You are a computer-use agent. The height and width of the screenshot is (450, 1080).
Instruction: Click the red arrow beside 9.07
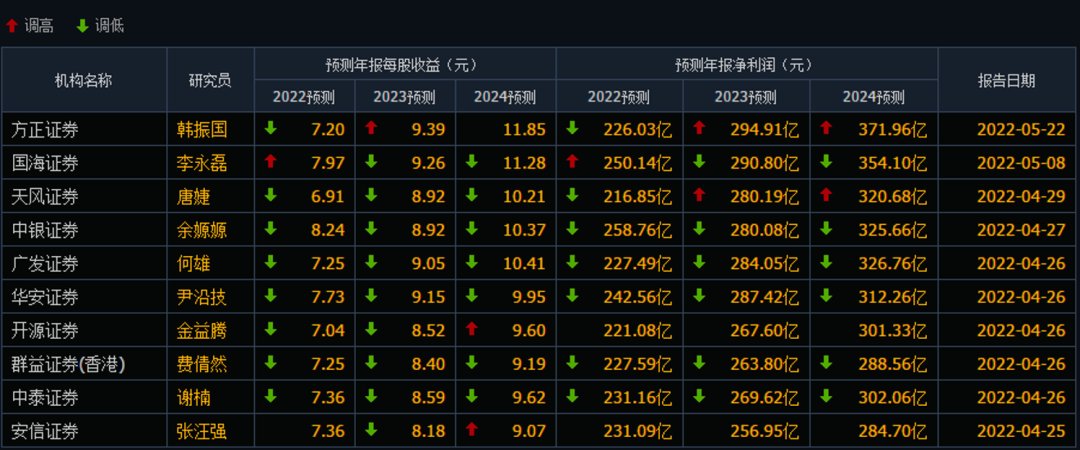click(x=472, y=431)
